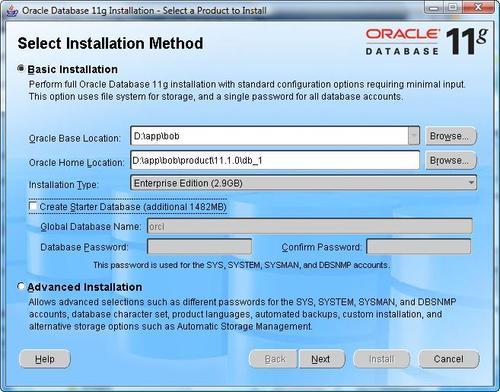This screenshot has height=392, width=500.
Task: Click the Global Database Name field
Action: click(310, 226)
